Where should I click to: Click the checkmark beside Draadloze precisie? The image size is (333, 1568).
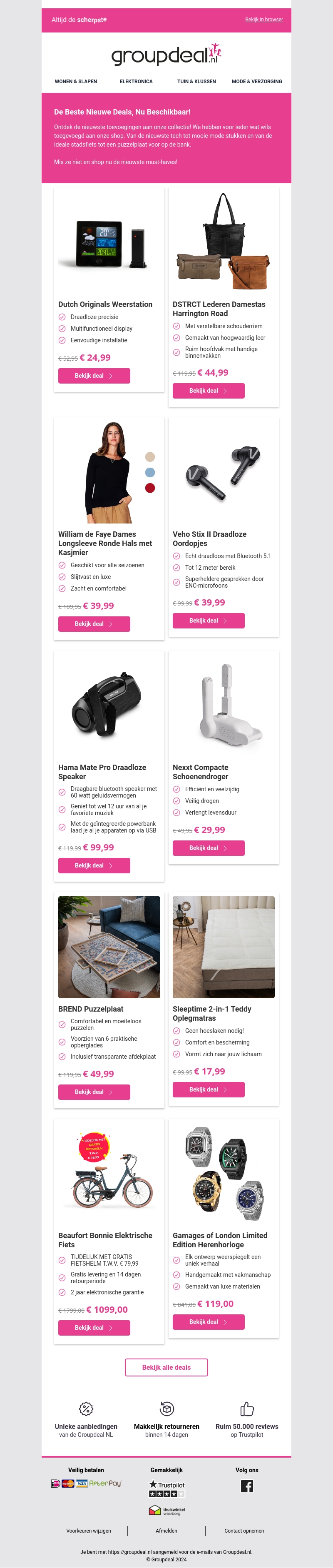[62, 317]
